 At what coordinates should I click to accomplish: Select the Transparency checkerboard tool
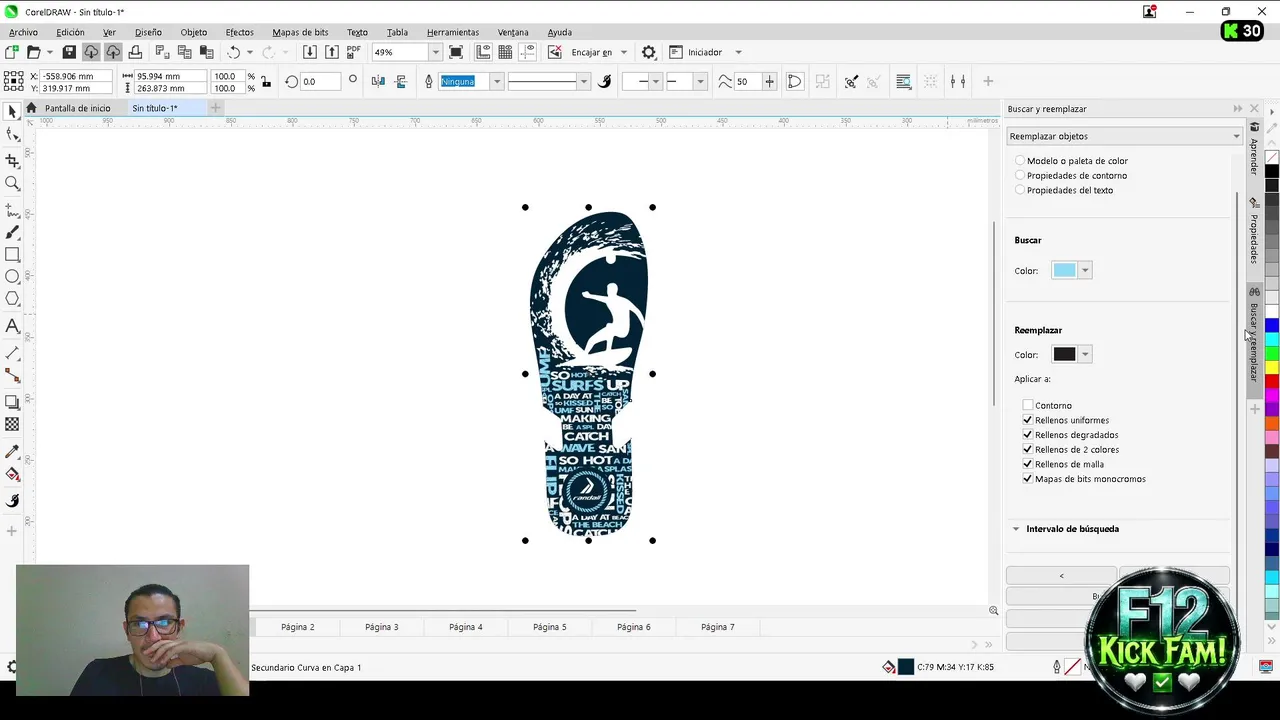pos(12,425)
